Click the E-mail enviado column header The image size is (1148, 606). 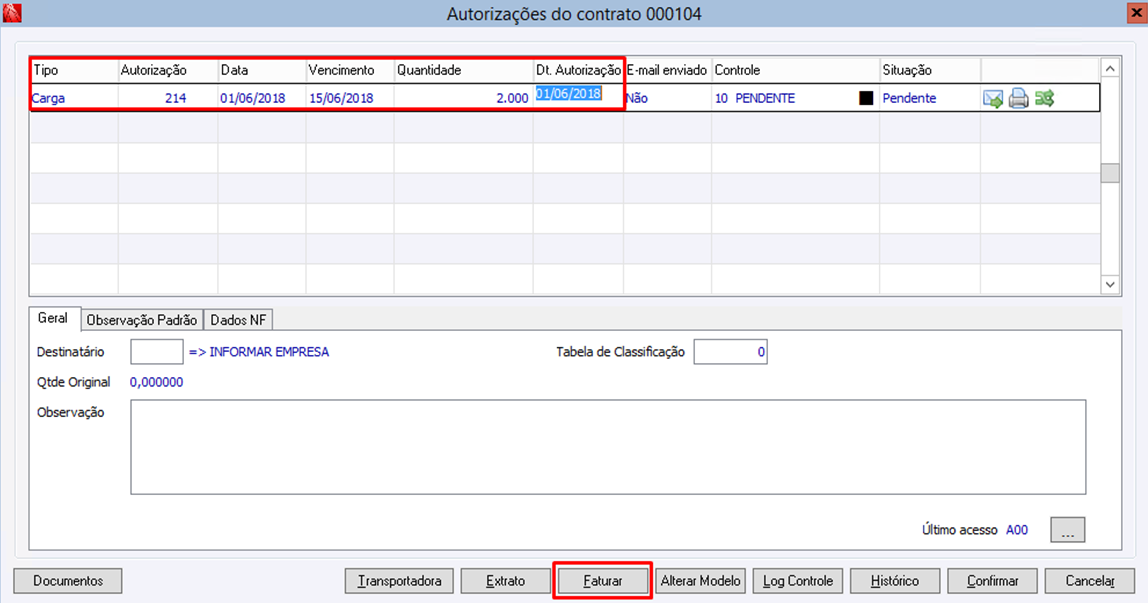pos(667,70)
